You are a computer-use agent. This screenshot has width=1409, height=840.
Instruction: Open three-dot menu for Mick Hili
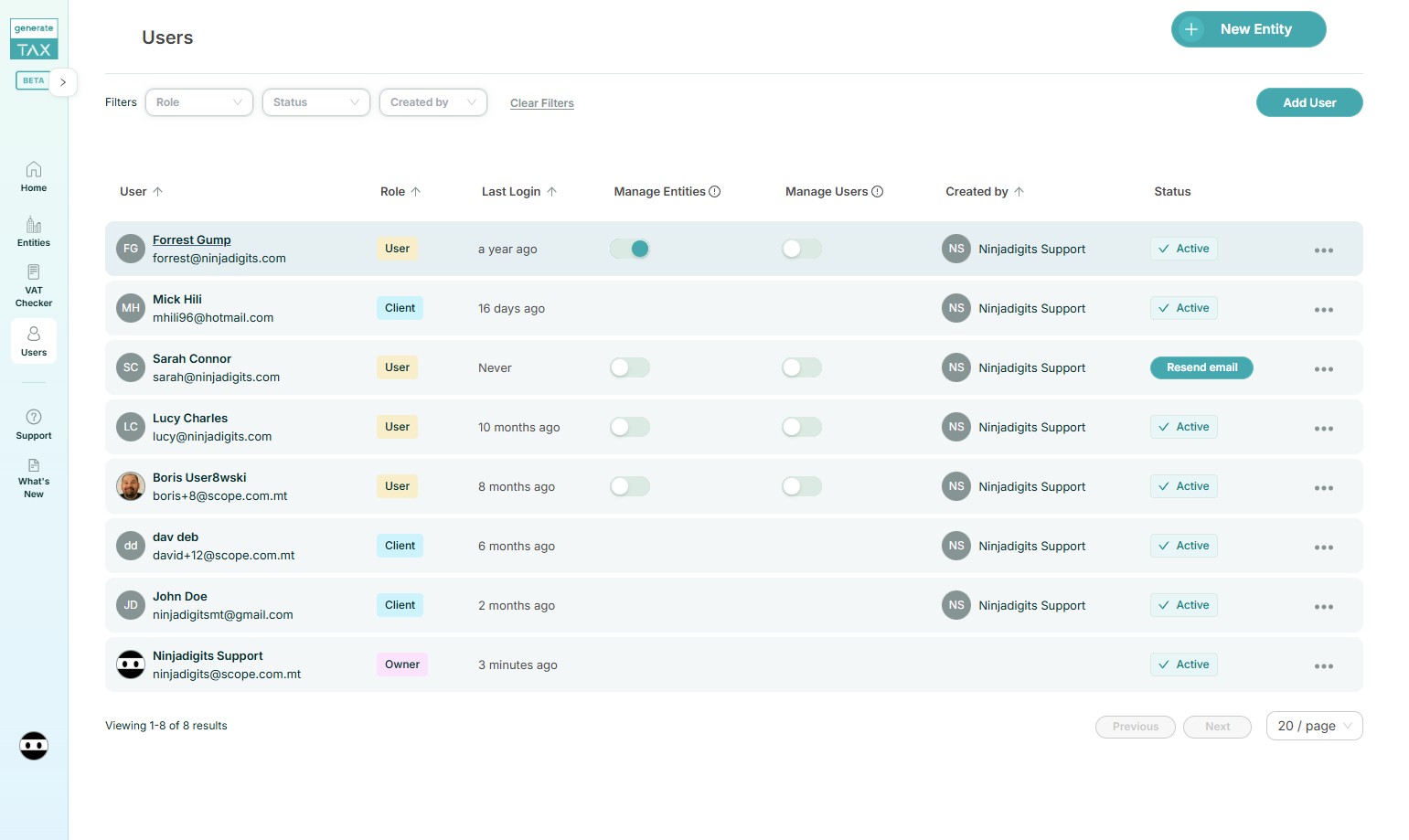coord(1323,310)
